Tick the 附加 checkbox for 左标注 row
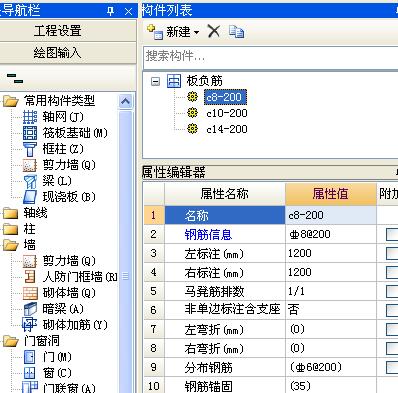 [x=392, y=253]
